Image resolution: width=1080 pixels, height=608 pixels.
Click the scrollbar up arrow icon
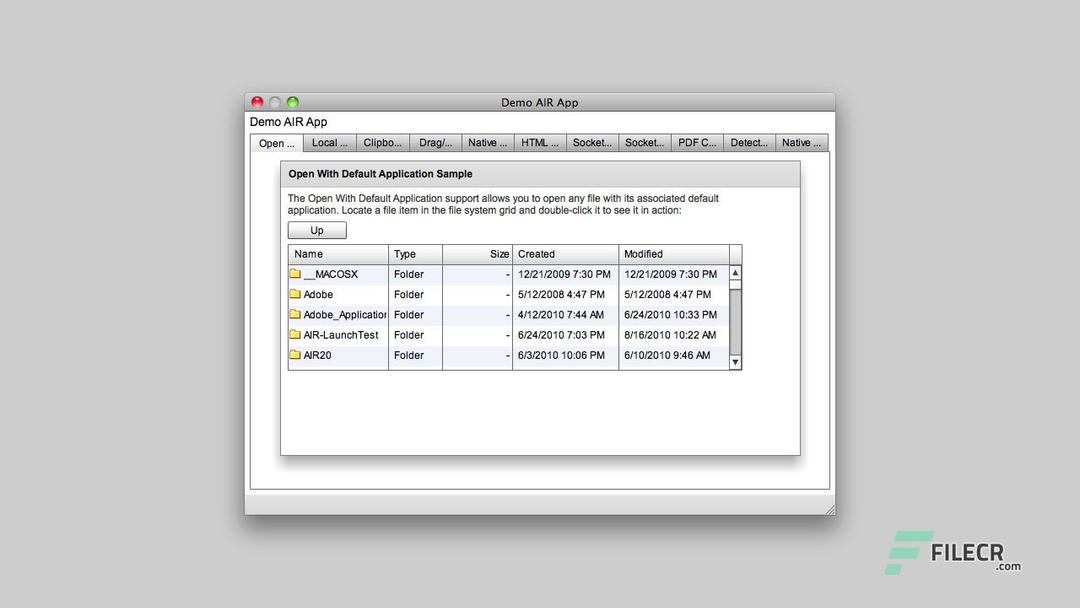(x=733, y=270)
